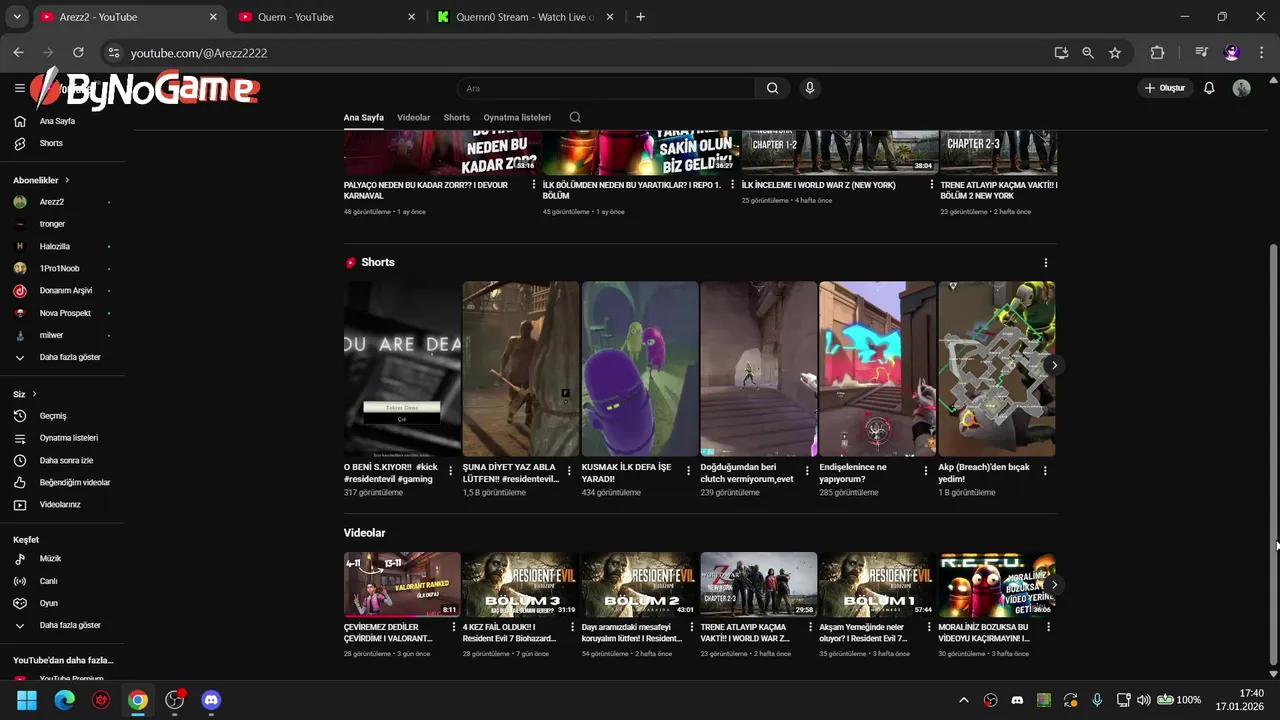The height and width of the screenshot is (720, 1280).
Task: Click the page vertical scrollbar
Action: [1273, 455]
